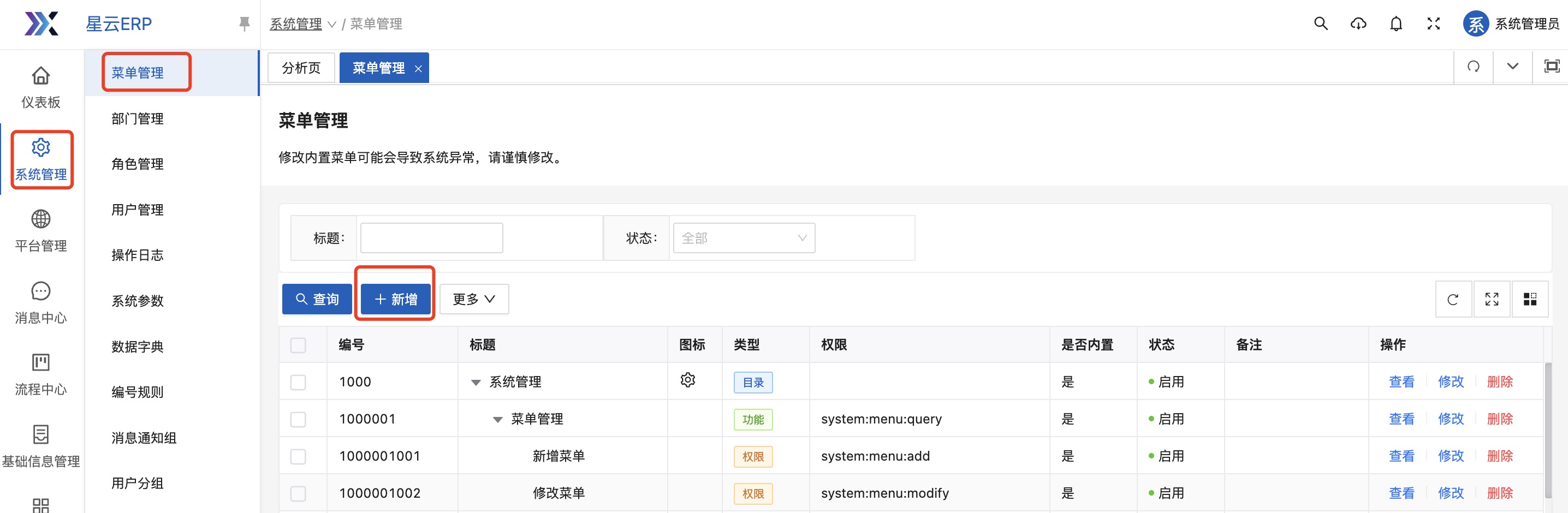Toggle the select-all header checkbox
Image resolution: width=1568 pixels, height=513 pixels.
298,345
